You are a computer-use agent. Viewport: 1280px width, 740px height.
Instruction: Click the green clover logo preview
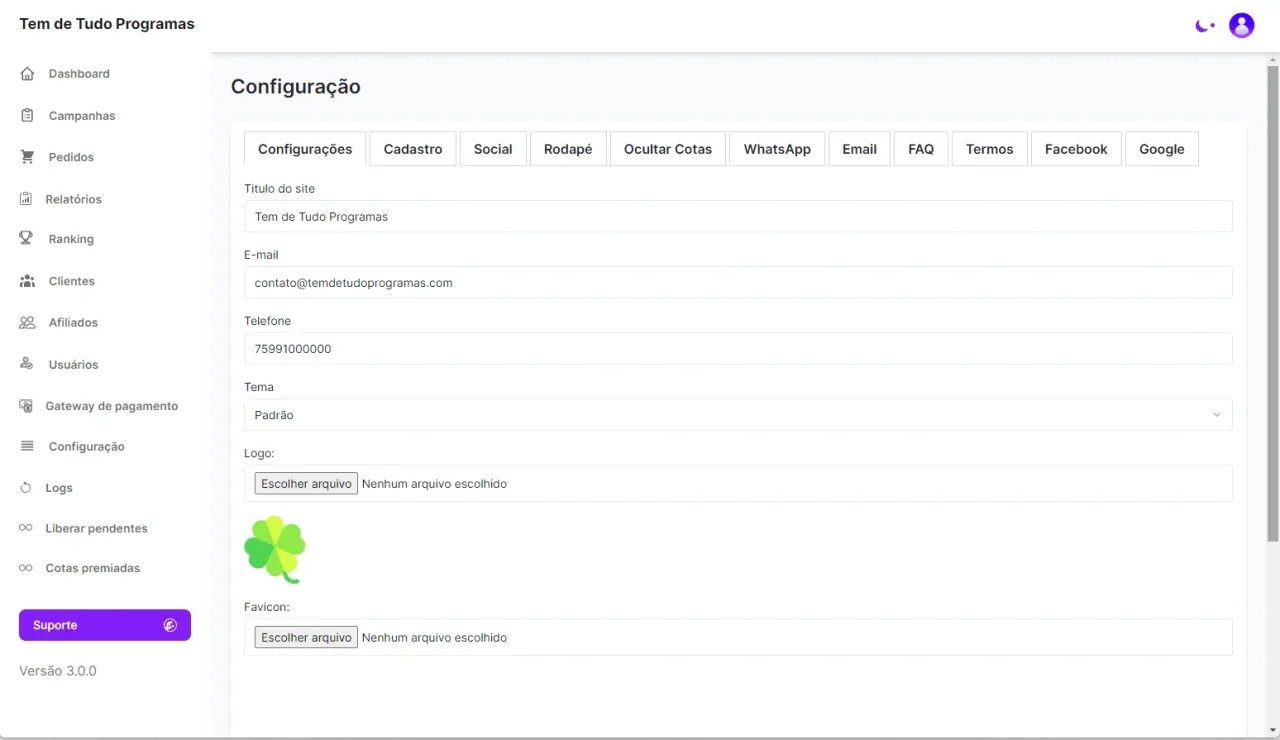(275, 550)
